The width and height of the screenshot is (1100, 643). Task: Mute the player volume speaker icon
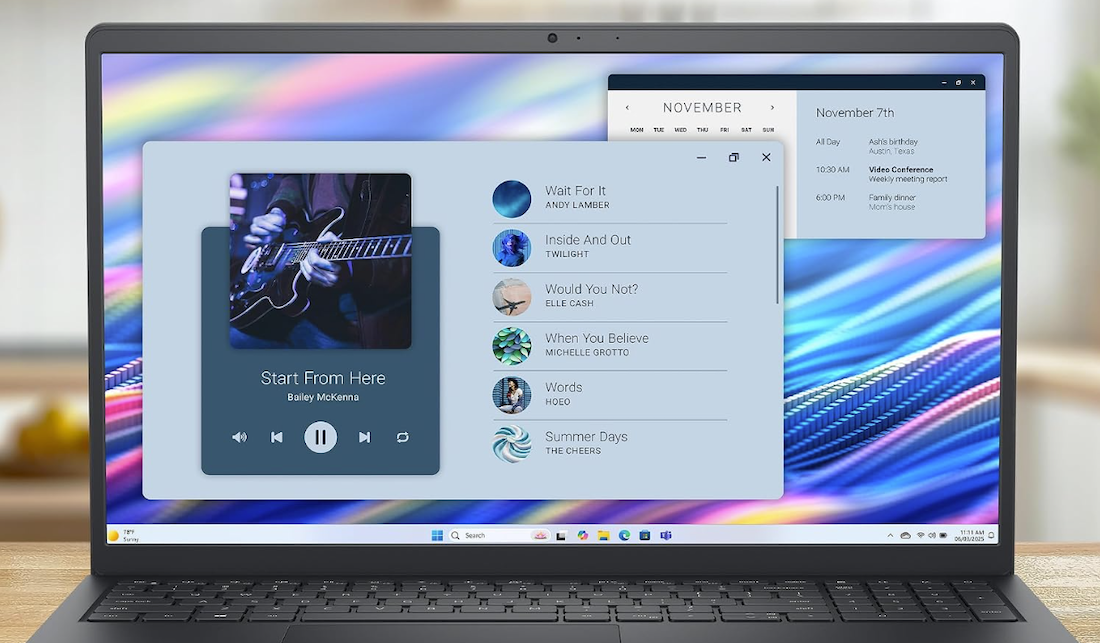pos(239,437)
